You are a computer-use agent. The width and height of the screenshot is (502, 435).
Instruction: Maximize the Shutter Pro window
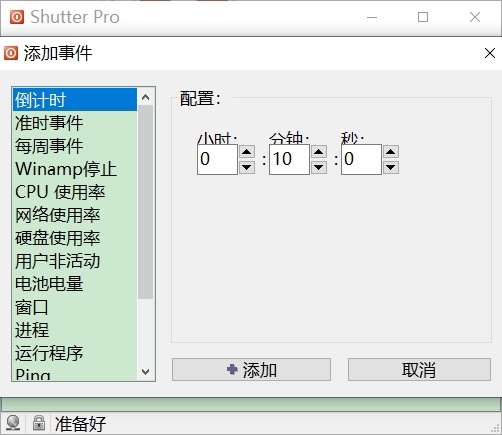tap(423, 17)
